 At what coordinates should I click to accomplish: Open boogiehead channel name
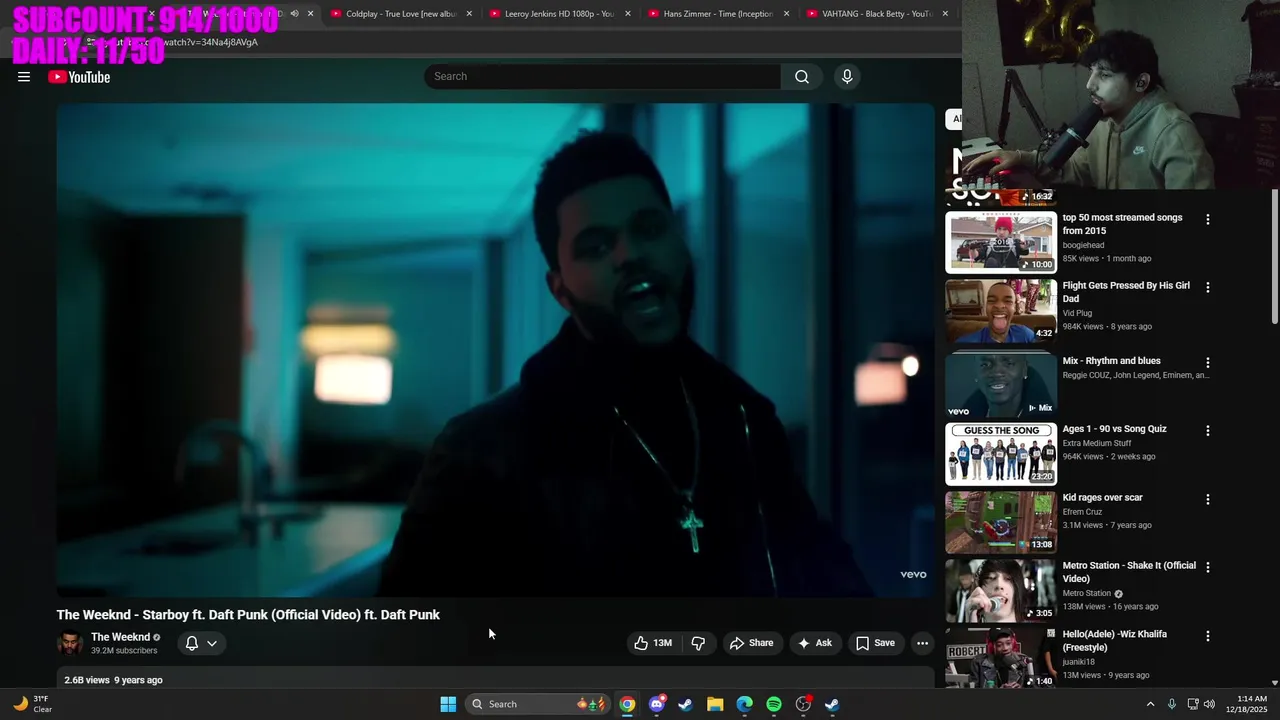coord(1083,245)
